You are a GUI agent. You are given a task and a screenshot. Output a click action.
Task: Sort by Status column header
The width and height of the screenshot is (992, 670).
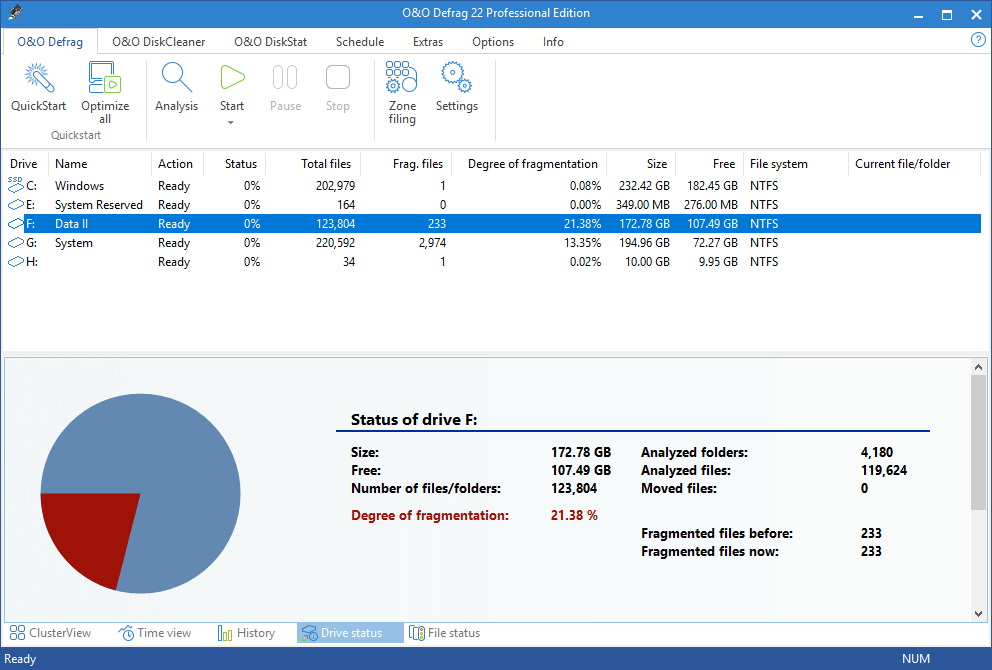tap(235, 164)
